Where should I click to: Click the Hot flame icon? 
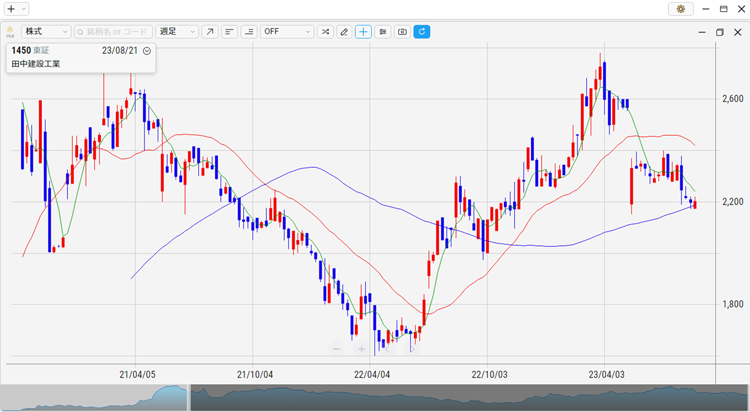10,31
